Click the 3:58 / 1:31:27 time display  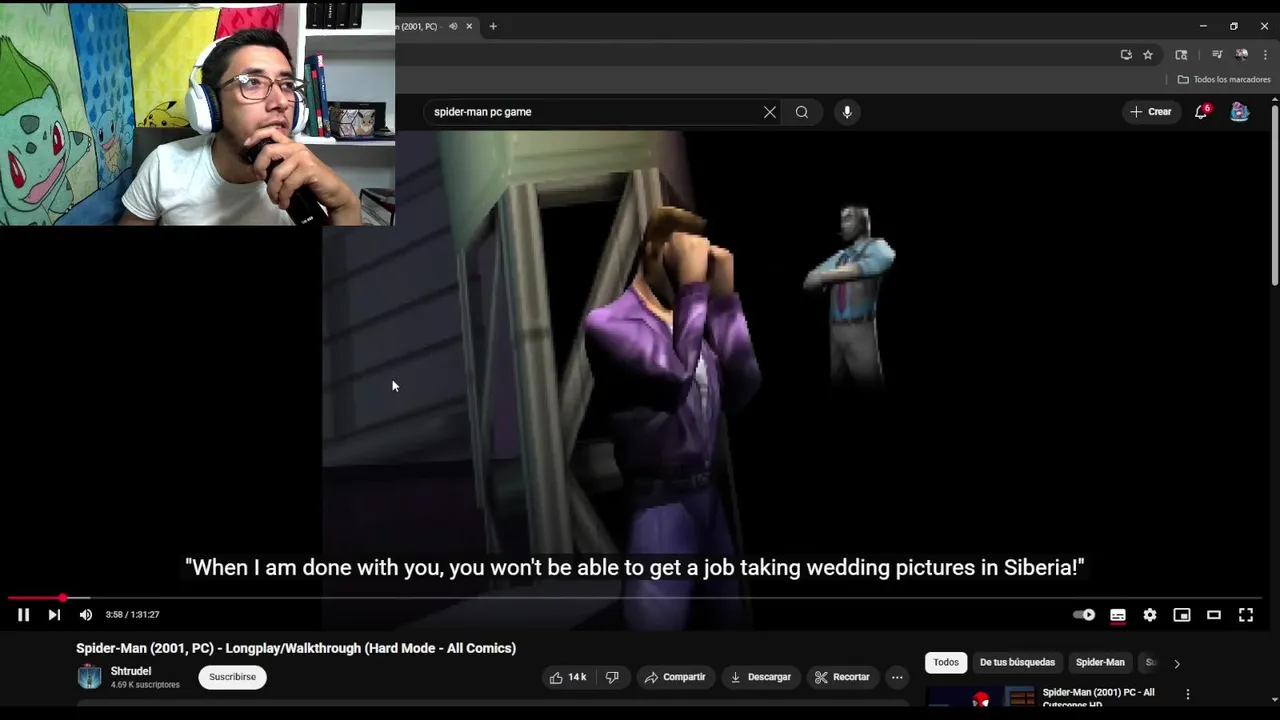pos(132,615)
